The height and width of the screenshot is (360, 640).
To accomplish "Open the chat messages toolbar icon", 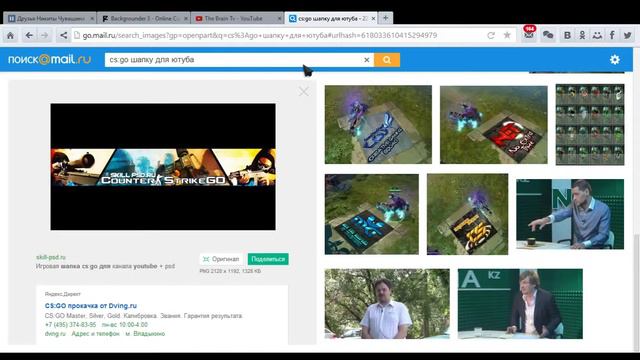I will pos(548,36).
